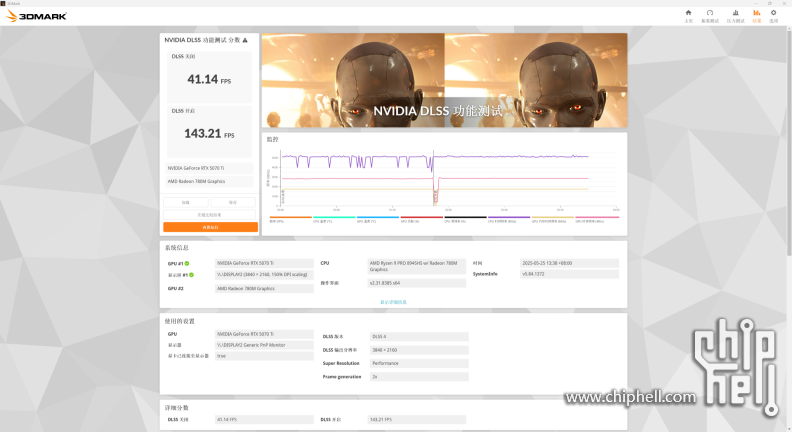Click the AMD Ryzen 9 PRO 8945HS CPU value

[417, 266]
